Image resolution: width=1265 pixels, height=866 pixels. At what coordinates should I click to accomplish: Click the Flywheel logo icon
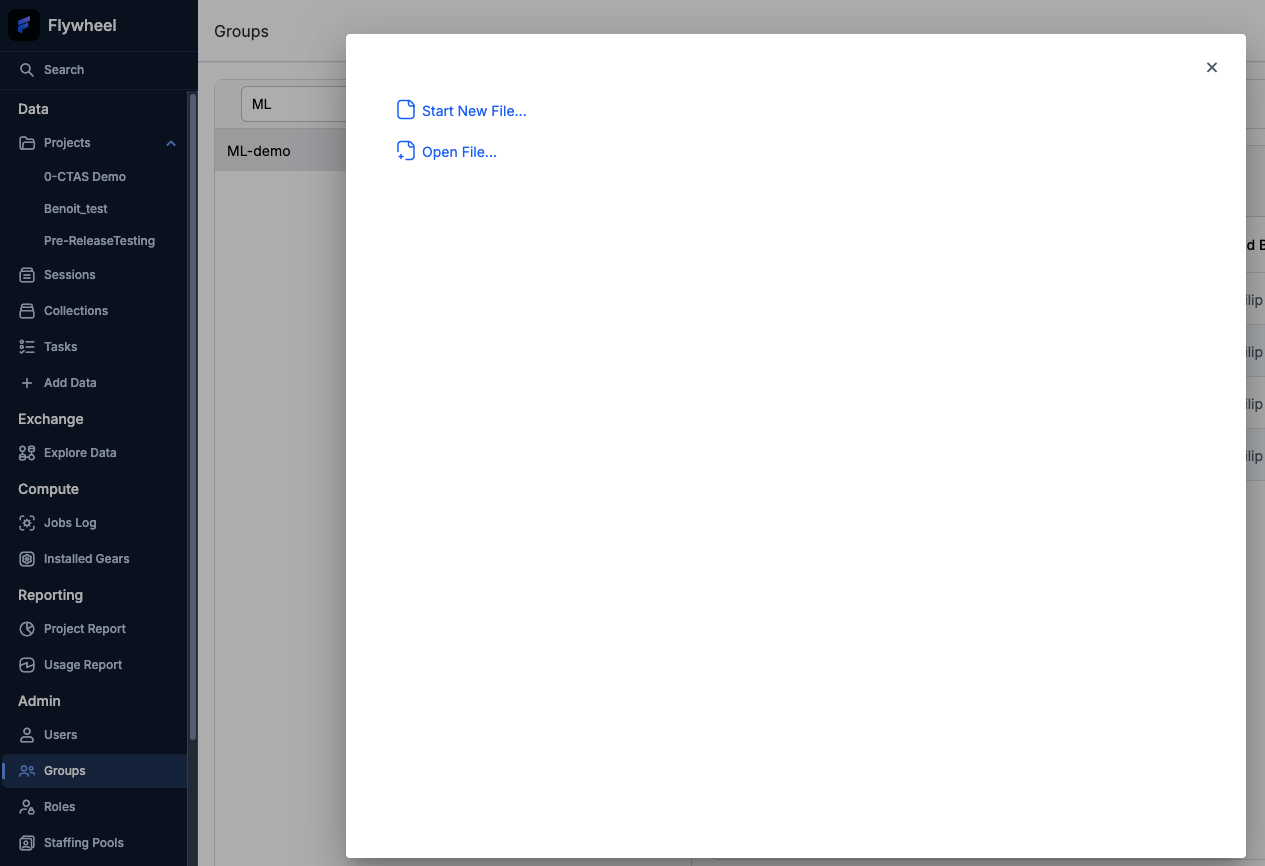click(23, 24)
